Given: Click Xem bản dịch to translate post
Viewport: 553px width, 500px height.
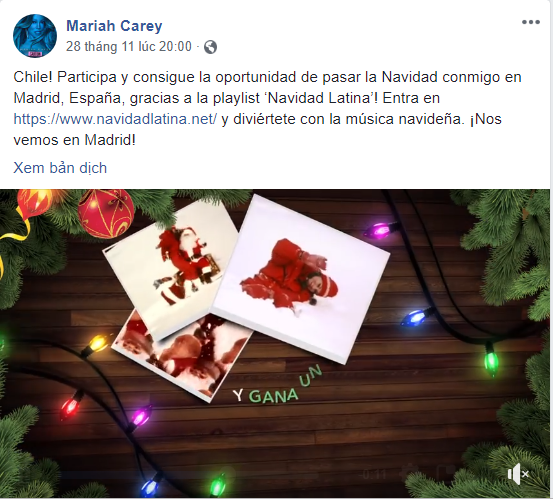Looking at the screenshot, I should point(60,168).
